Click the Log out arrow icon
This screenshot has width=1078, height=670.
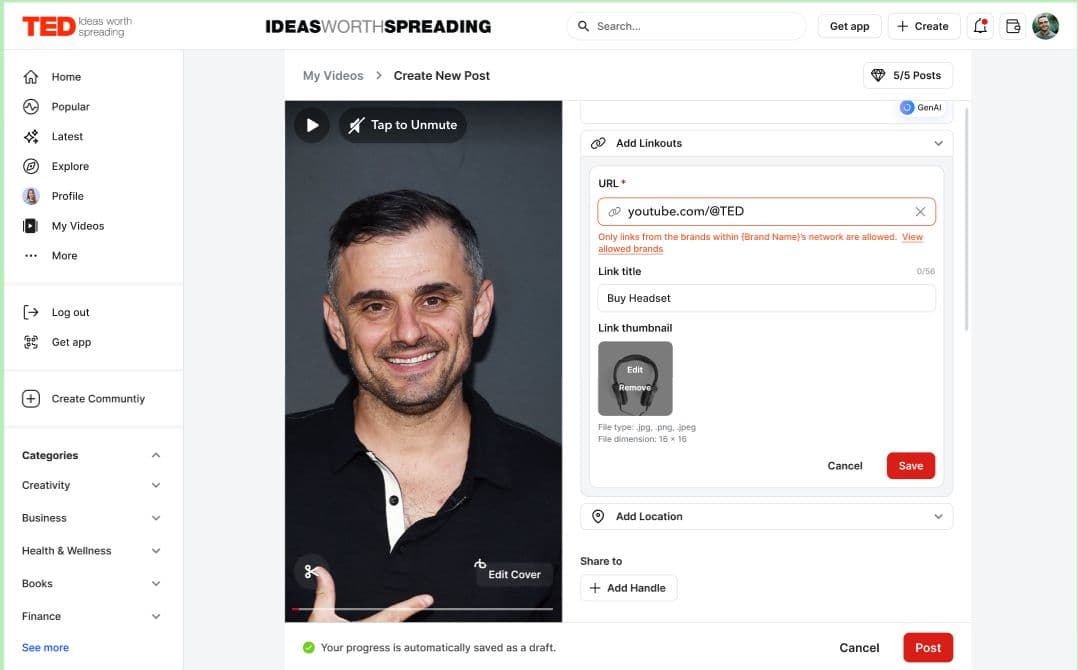[x=31, y=312]
